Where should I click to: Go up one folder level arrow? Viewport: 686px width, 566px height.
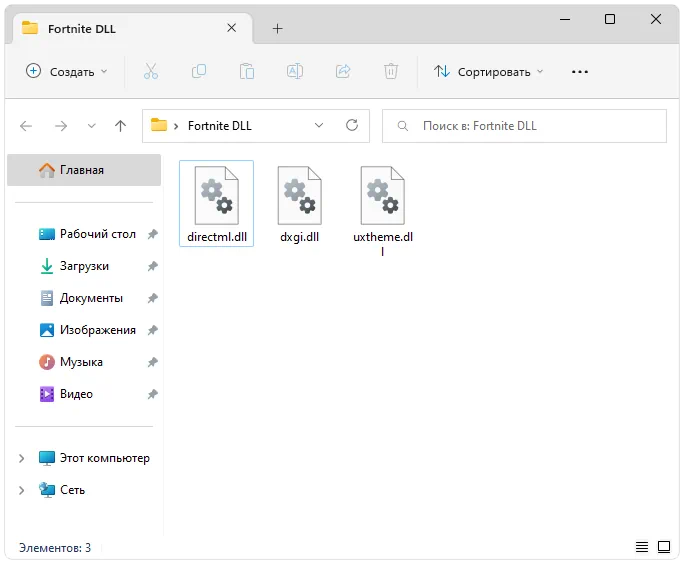click(x=120, y=126)
